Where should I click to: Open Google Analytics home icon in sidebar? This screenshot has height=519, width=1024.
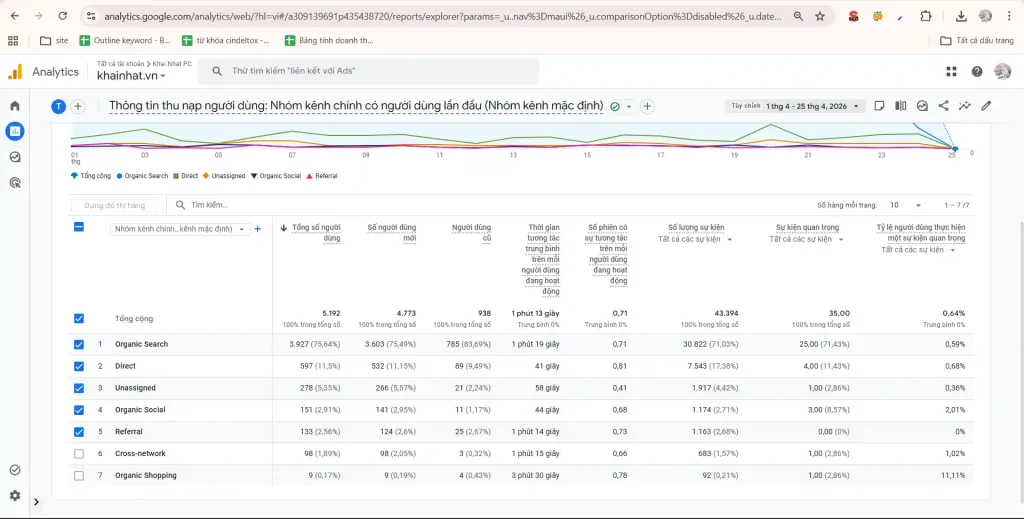tap(15, 106)
